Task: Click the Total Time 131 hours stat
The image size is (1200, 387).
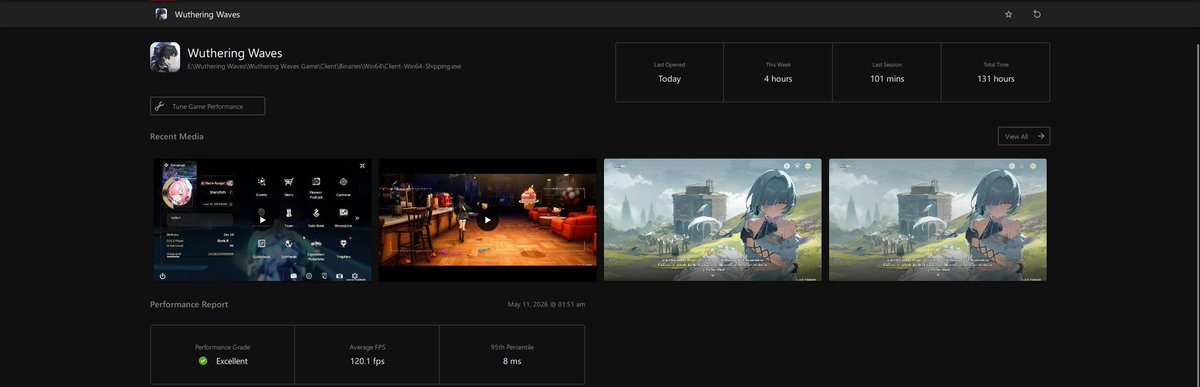Action: [x=995, y=72]
